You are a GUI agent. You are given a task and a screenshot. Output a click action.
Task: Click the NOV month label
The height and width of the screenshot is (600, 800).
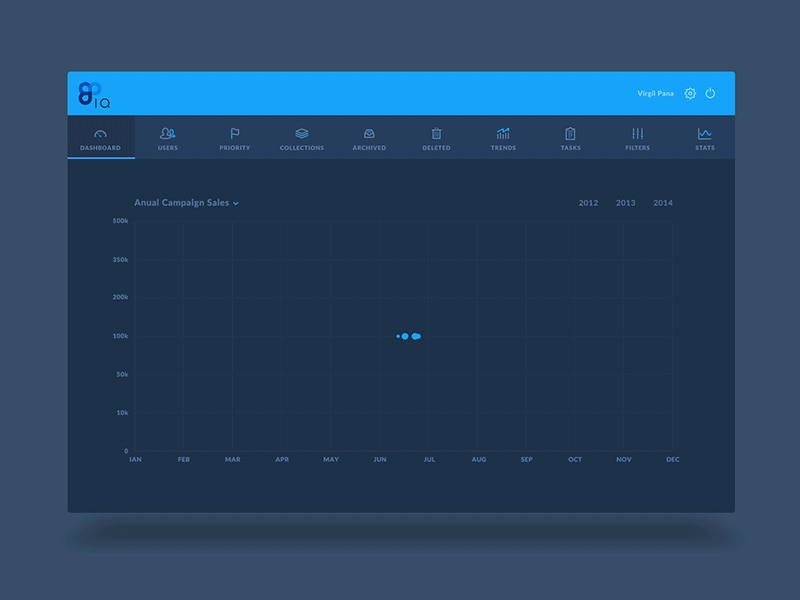[x=624, y=460]
